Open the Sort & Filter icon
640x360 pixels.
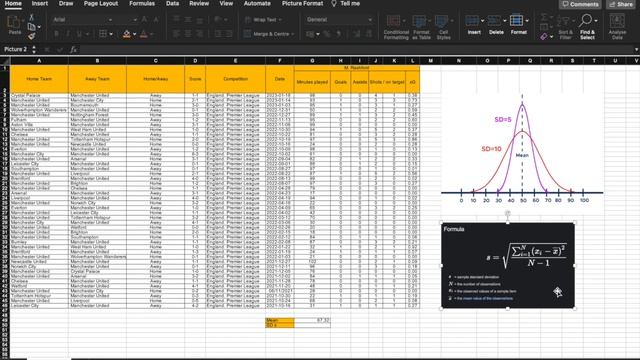[x=563, y=20]
